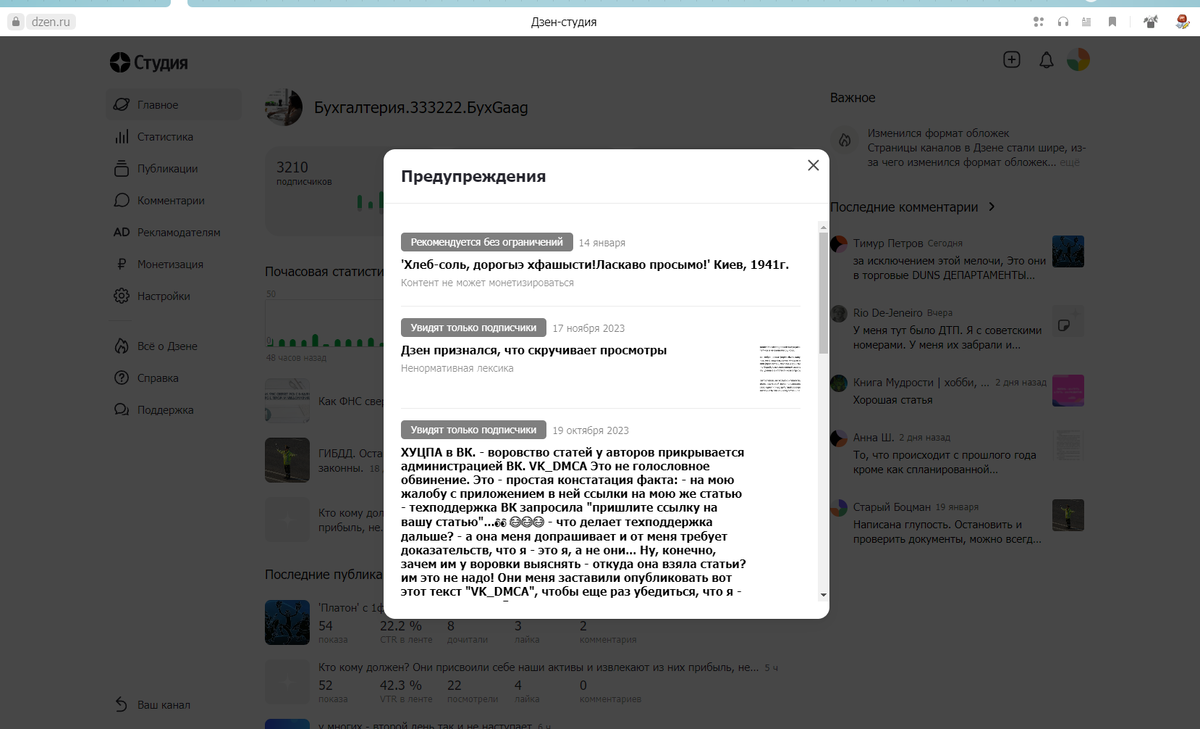
Task: Expand Последние комментарии chevron
Action: pos(992,207)
